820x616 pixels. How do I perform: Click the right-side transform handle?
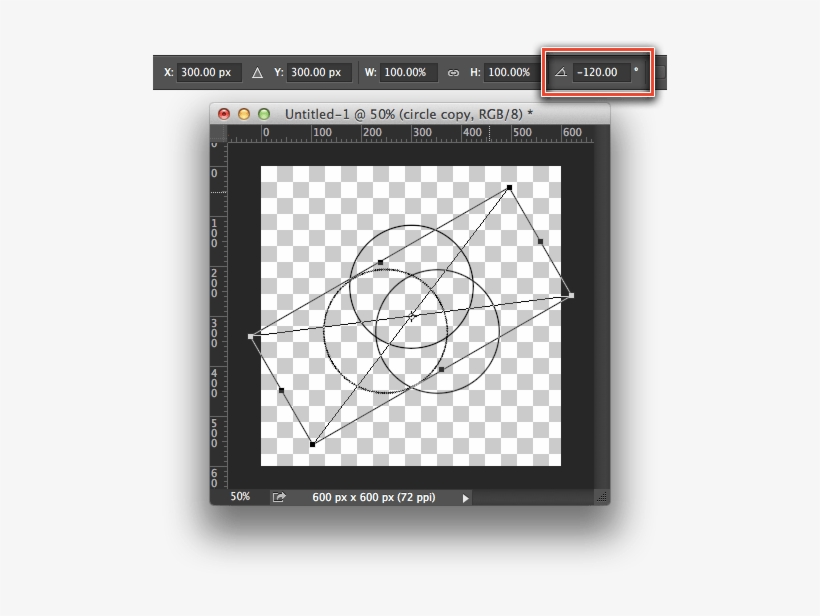[571, 295]
